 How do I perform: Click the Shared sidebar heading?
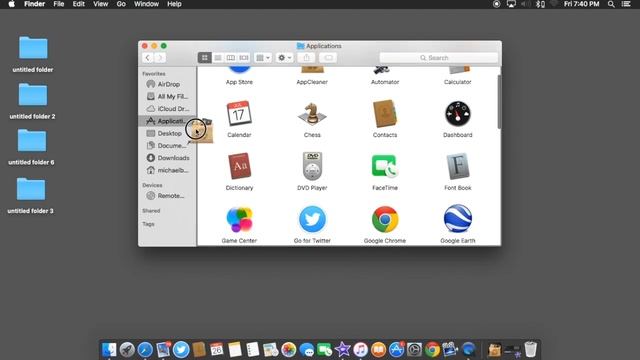151,211
